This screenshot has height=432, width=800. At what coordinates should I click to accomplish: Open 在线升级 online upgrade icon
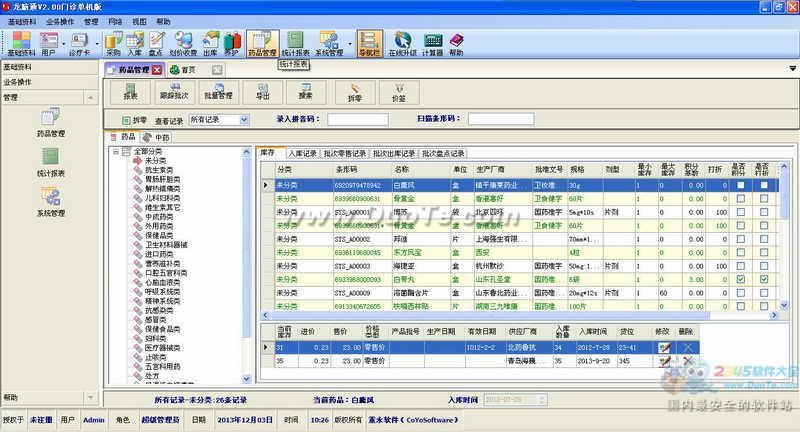point(403,43)
